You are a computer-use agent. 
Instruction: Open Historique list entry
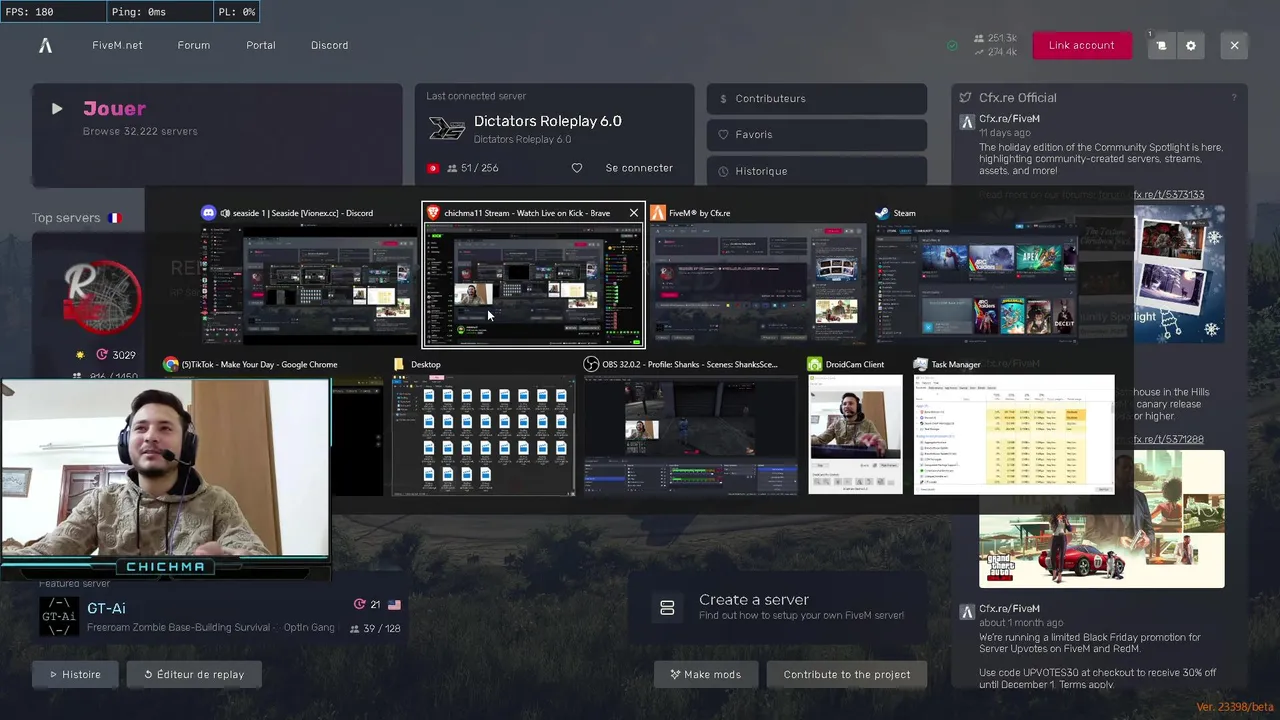point(817,171)
